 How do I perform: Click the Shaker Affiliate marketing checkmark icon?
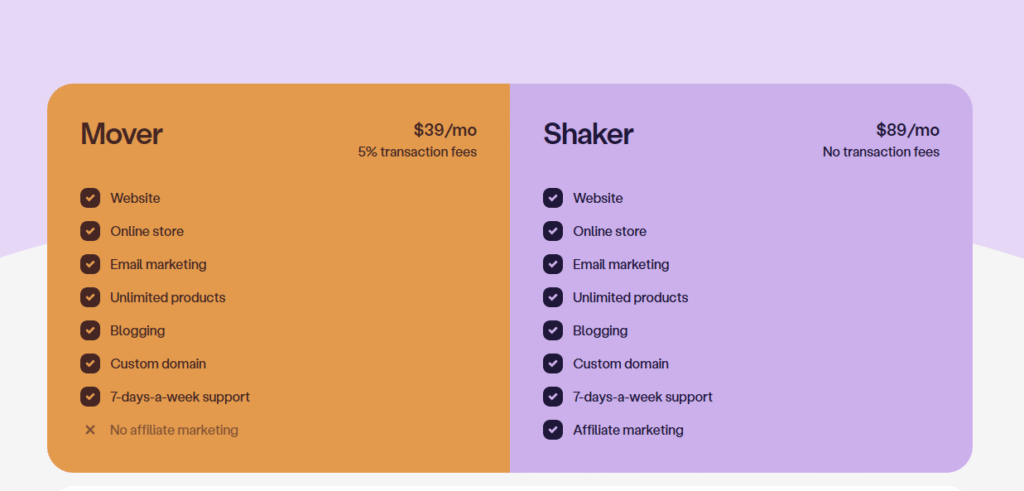pos(553,430)
